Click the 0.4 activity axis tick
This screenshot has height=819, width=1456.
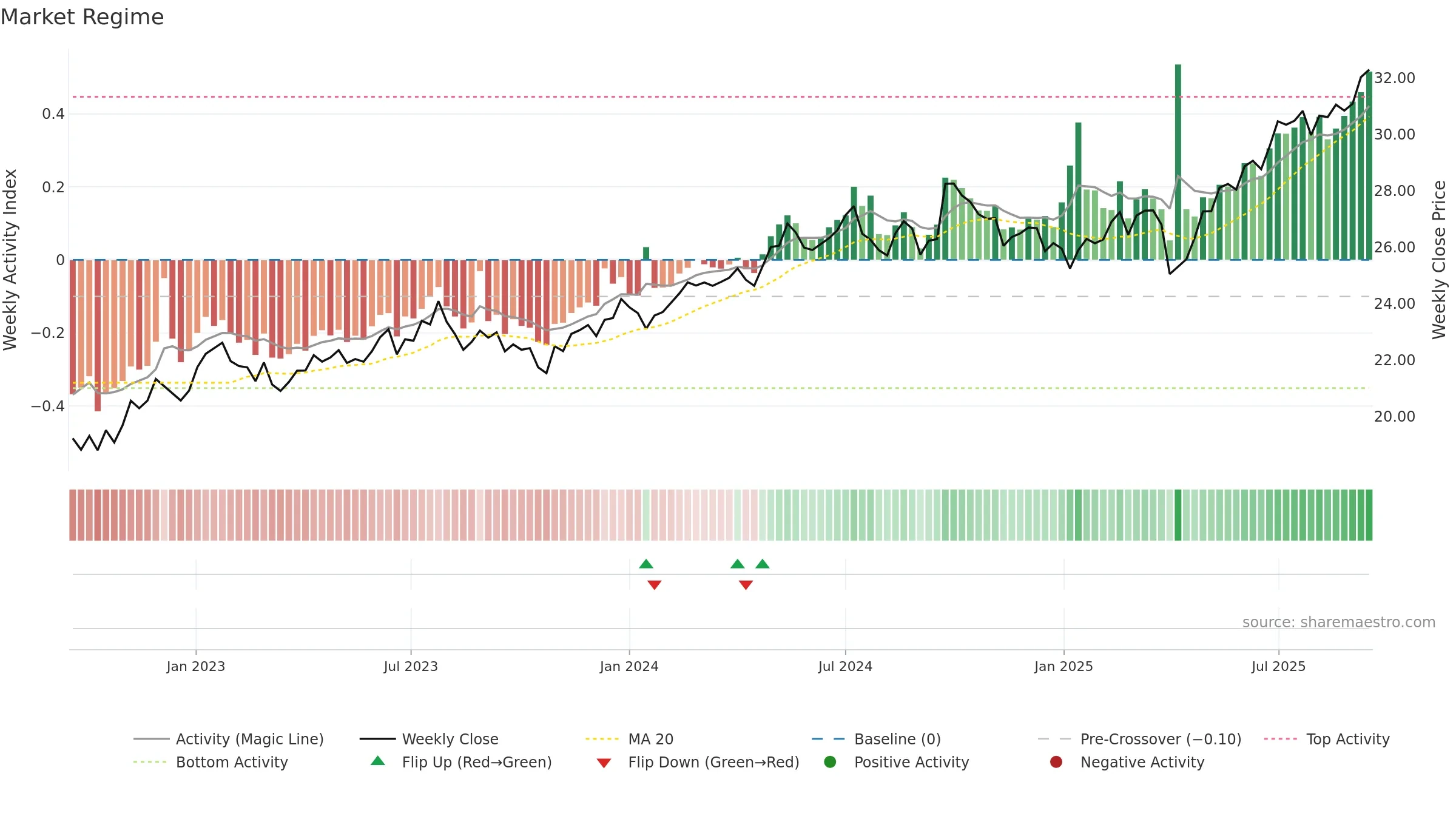[x=53, y=113]
